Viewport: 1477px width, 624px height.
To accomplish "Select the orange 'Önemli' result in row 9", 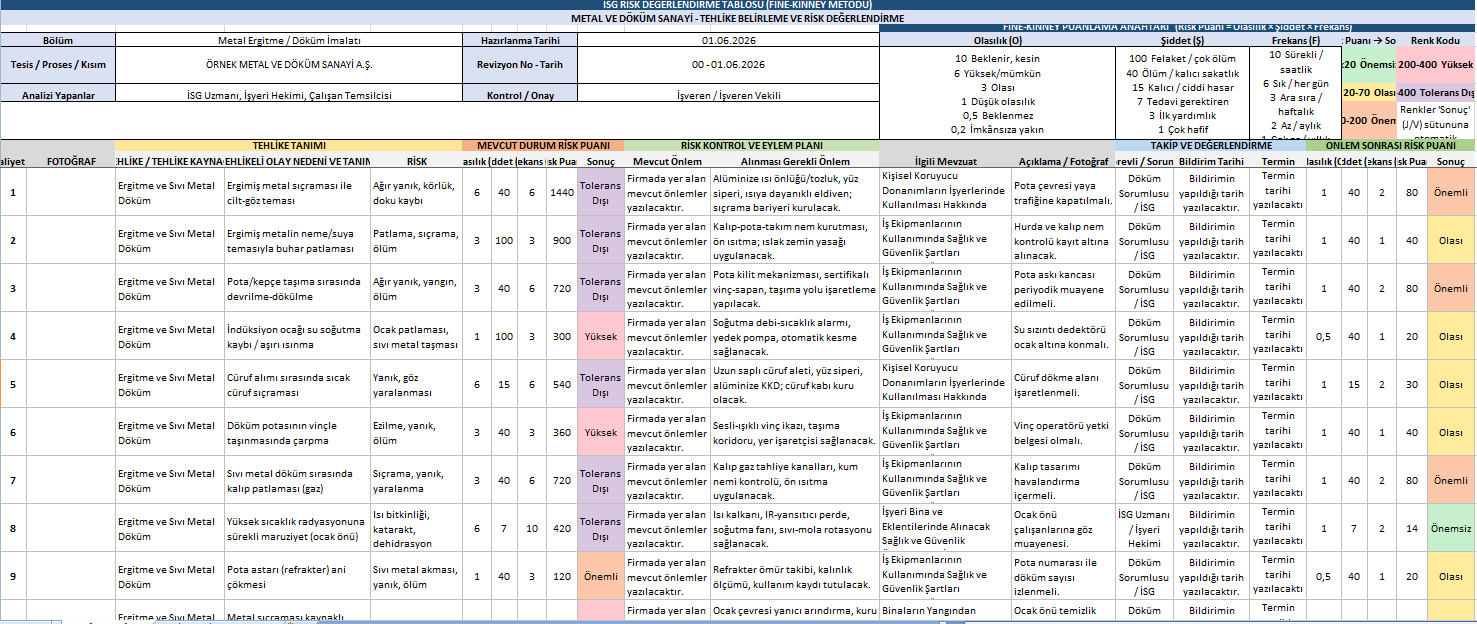I will coord(600,576).
